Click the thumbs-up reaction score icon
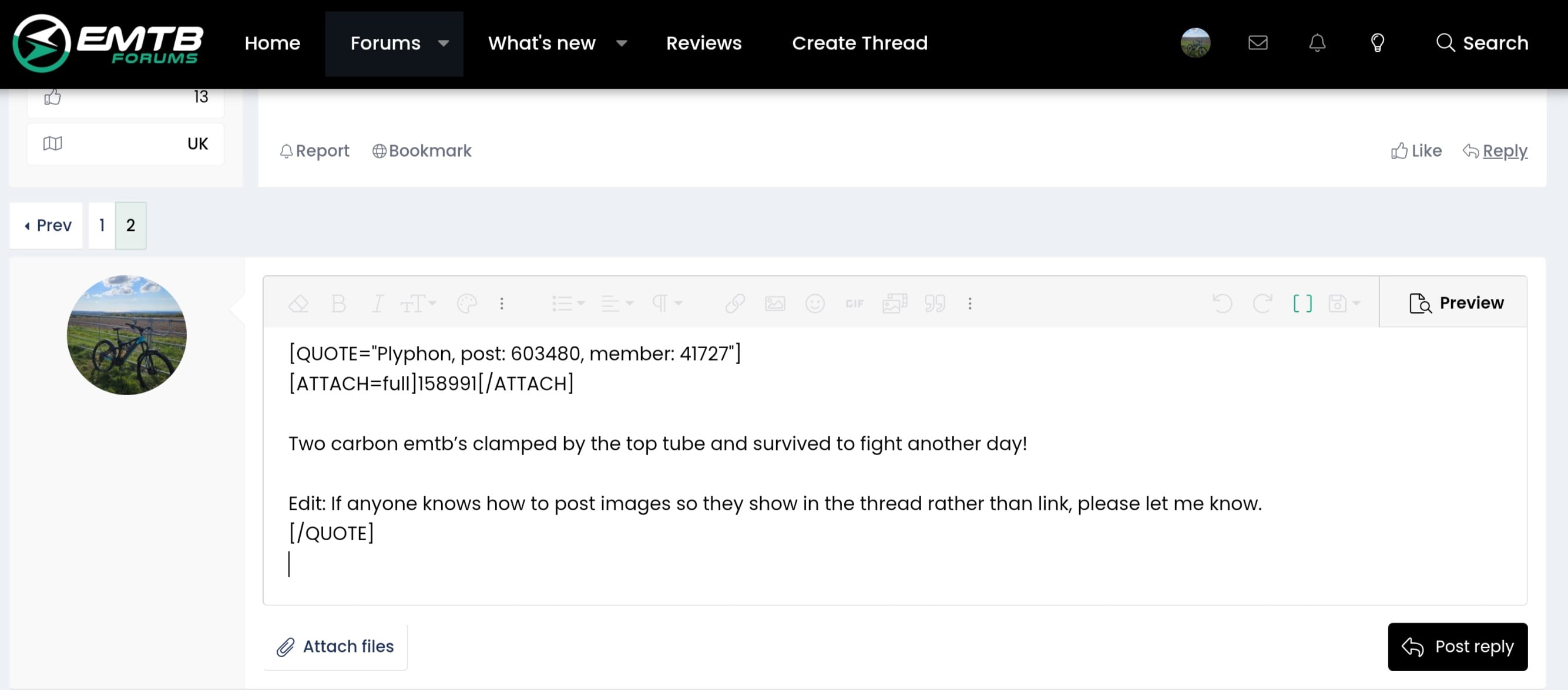Viewport: 1568px width, 690px height. (x=52, y=96)
